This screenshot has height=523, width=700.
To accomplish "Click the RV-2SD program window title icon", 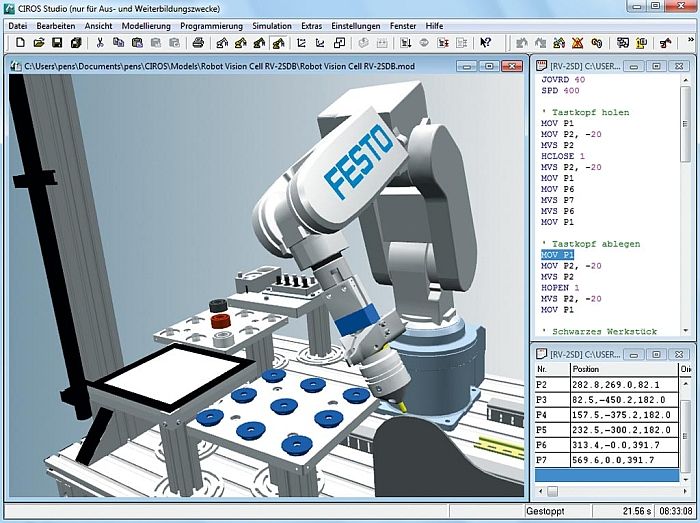I will [x=541, y=66].
